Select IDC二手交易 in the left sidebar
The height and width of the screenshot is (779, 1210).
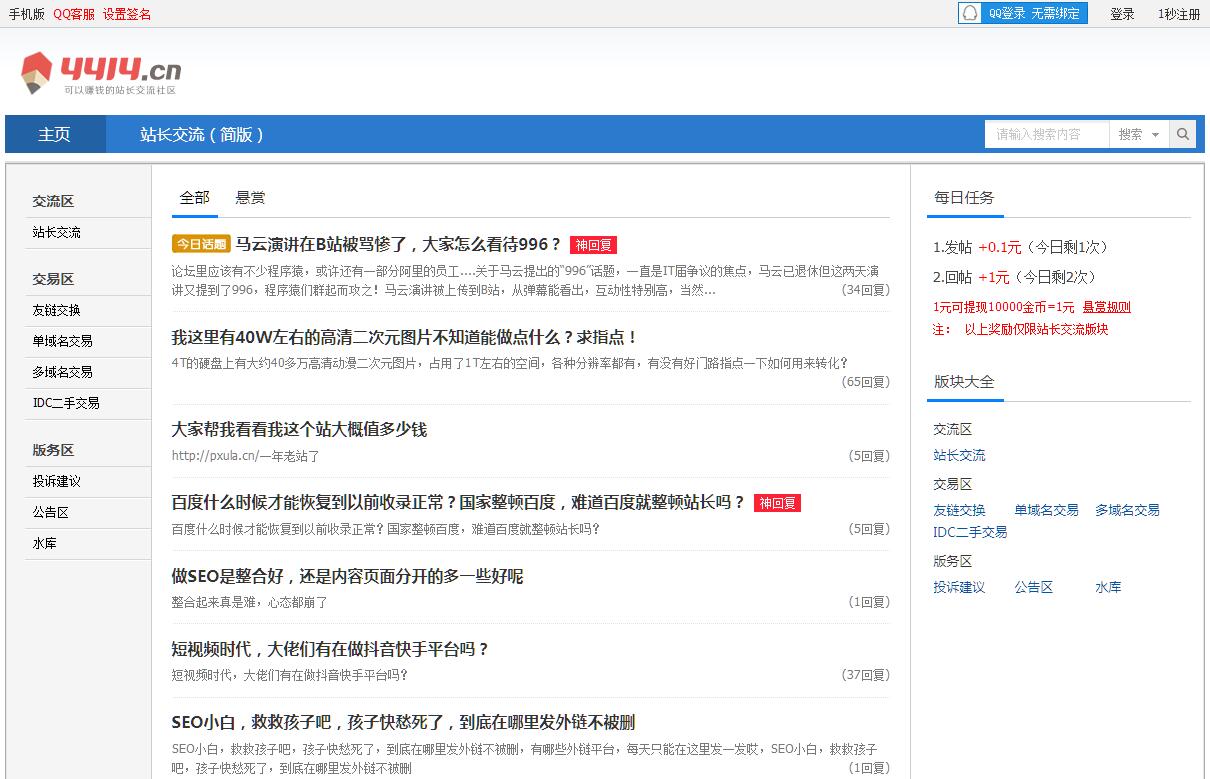tap(66, 403)
